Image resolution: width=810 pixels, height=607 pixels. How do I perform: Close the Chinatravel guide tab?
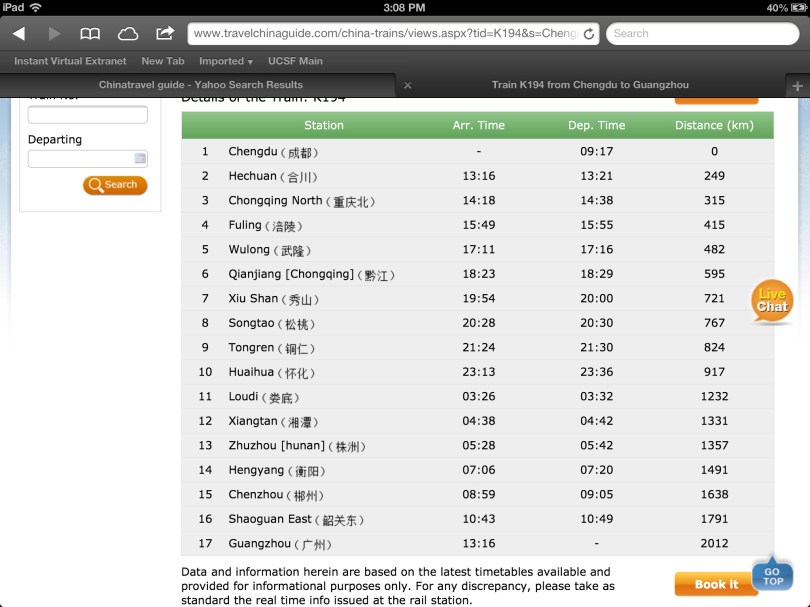[x=407, y=86]
